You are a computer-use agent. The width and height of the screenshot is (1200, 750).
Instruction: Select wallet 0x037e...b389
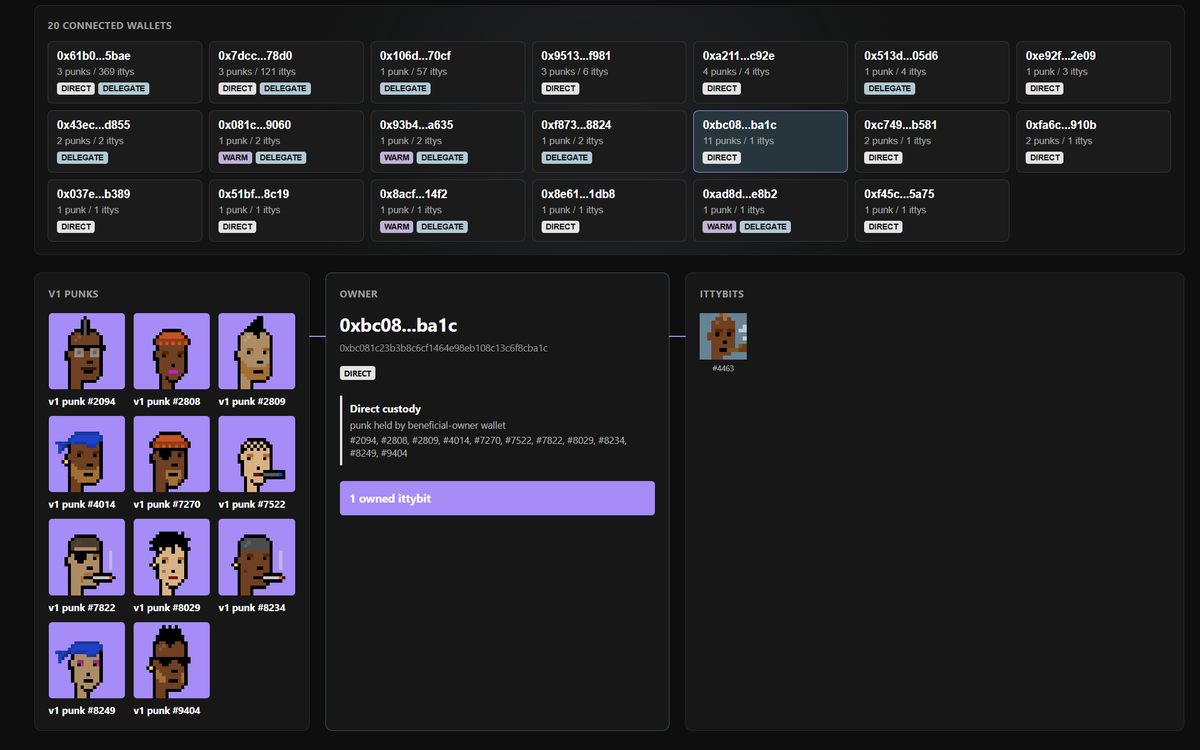click(125, 210)
